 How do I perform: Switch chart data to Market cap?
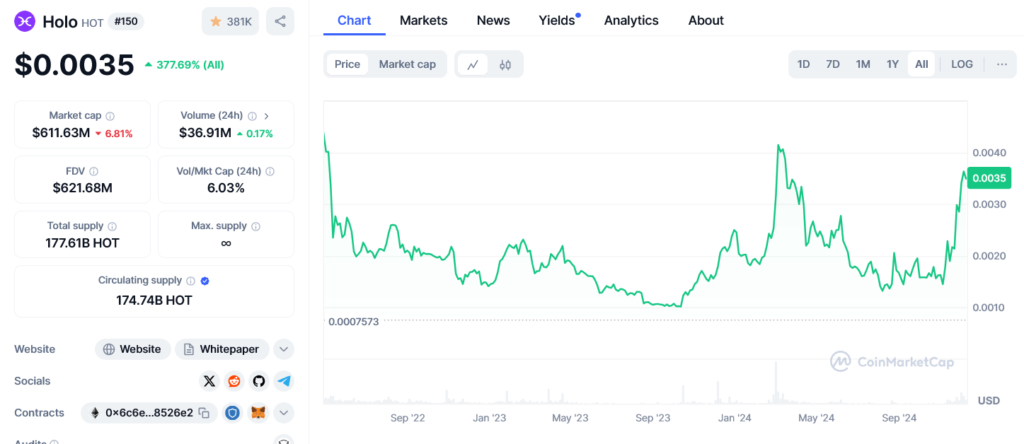click(x=407, y=64)
